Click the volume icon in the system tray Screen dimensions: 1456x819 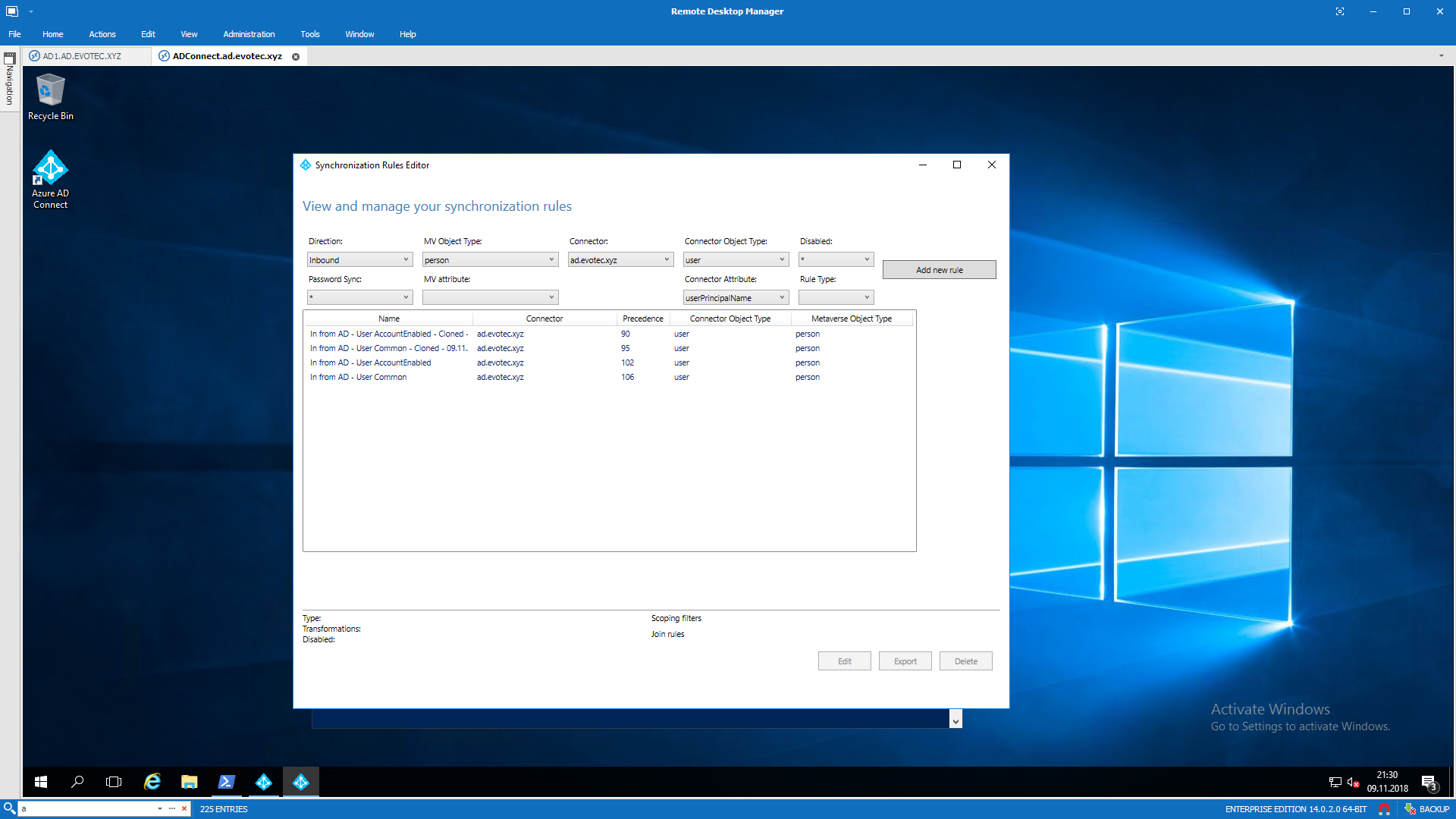coord(1353,782)
